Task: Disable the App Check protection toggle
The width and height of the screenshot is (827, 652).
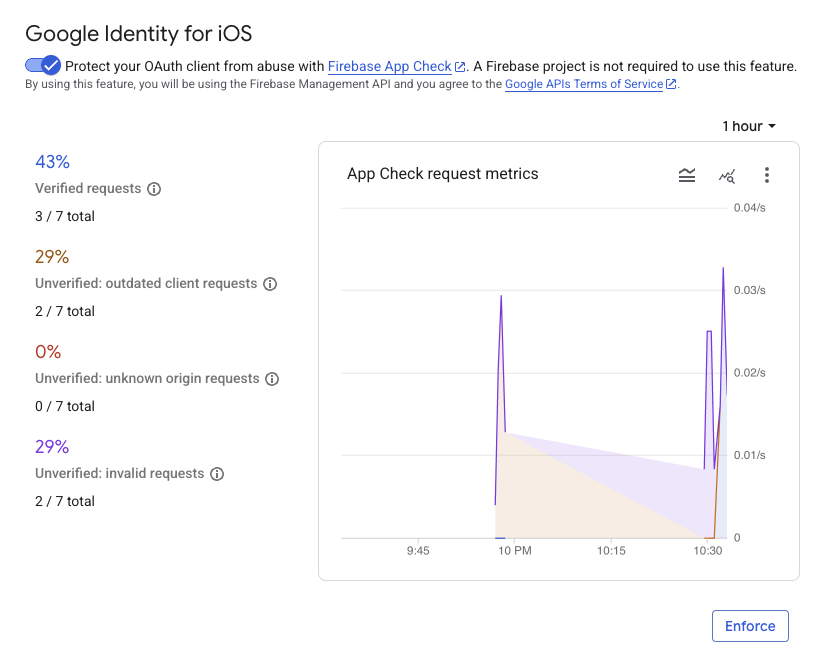Action: pyautogui.click(x=42, y=65)
